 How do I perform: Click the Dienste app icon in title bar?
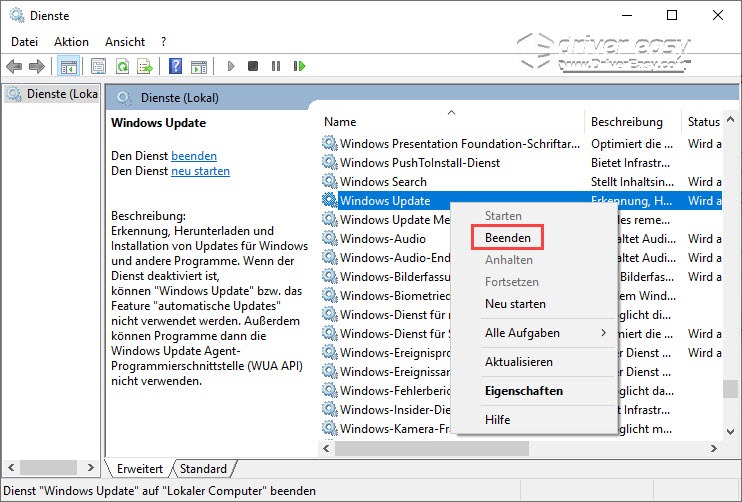[x=17, y=16]
